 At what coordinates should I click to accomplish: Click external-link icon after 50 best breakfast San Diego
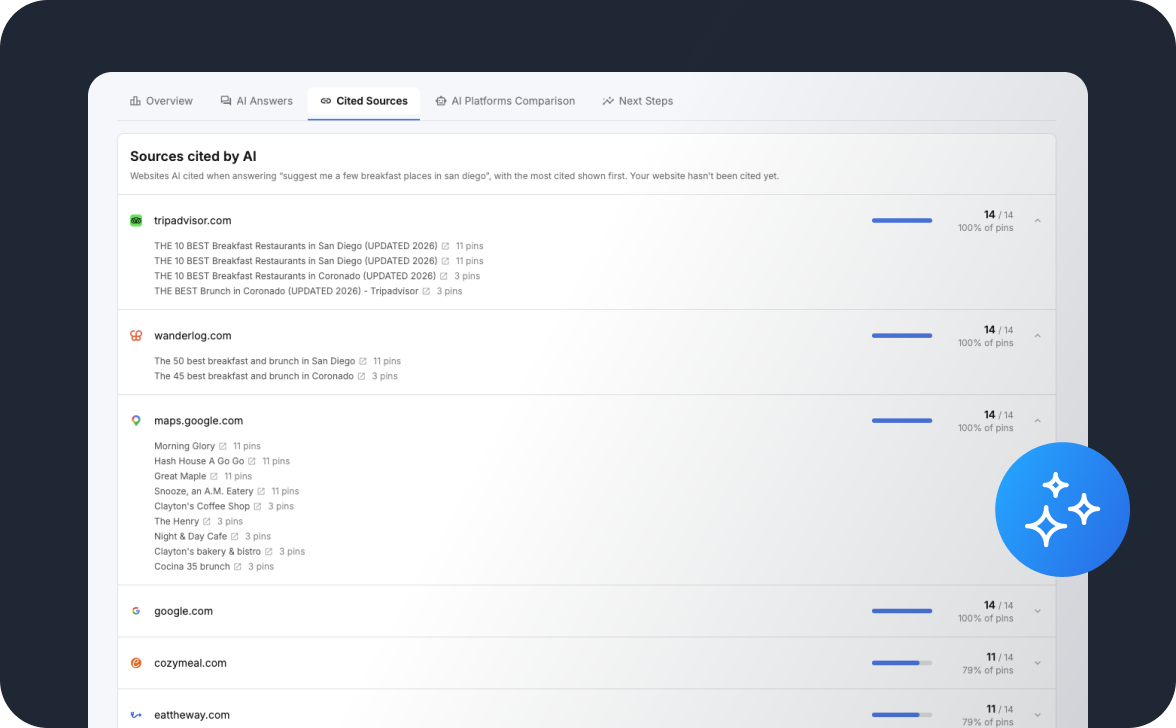click(x=363, y=361)
